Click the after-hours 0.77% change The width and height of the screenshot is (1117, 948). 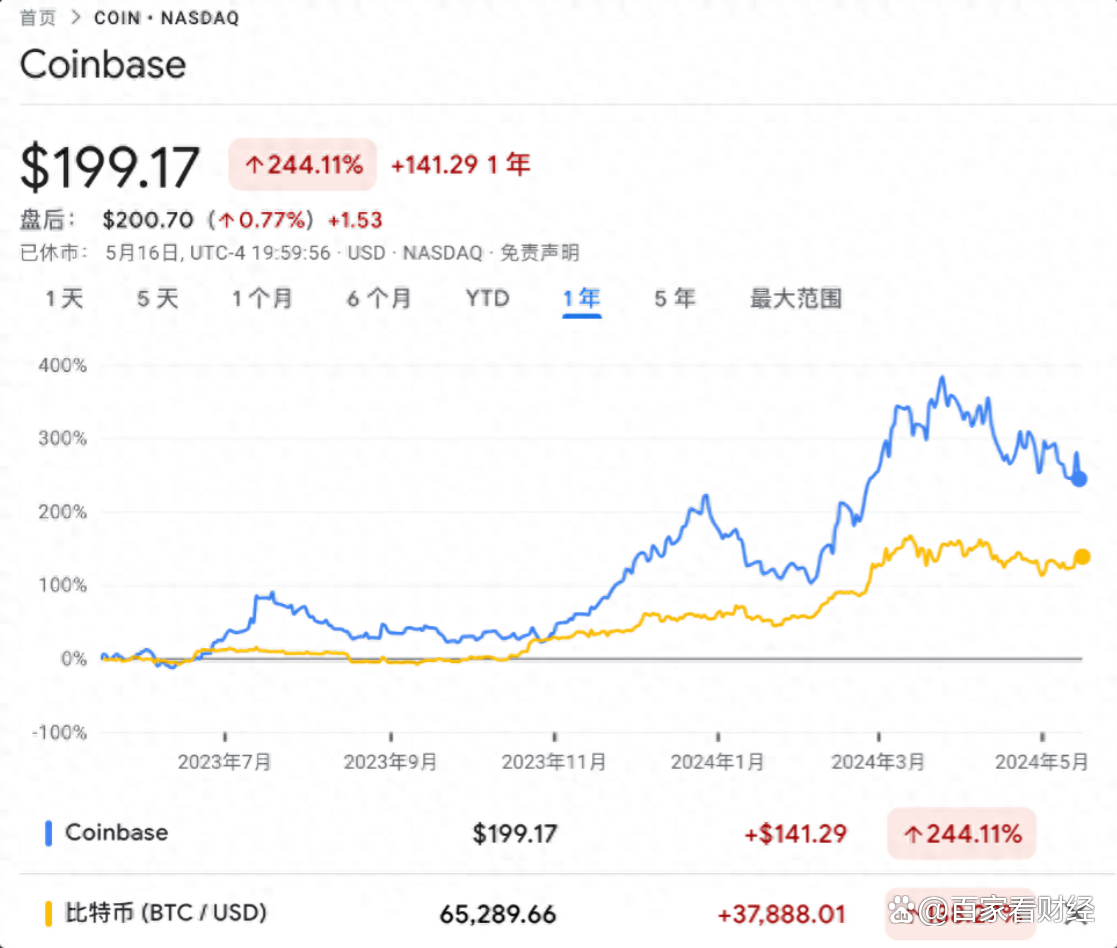[x=261, y=220]
